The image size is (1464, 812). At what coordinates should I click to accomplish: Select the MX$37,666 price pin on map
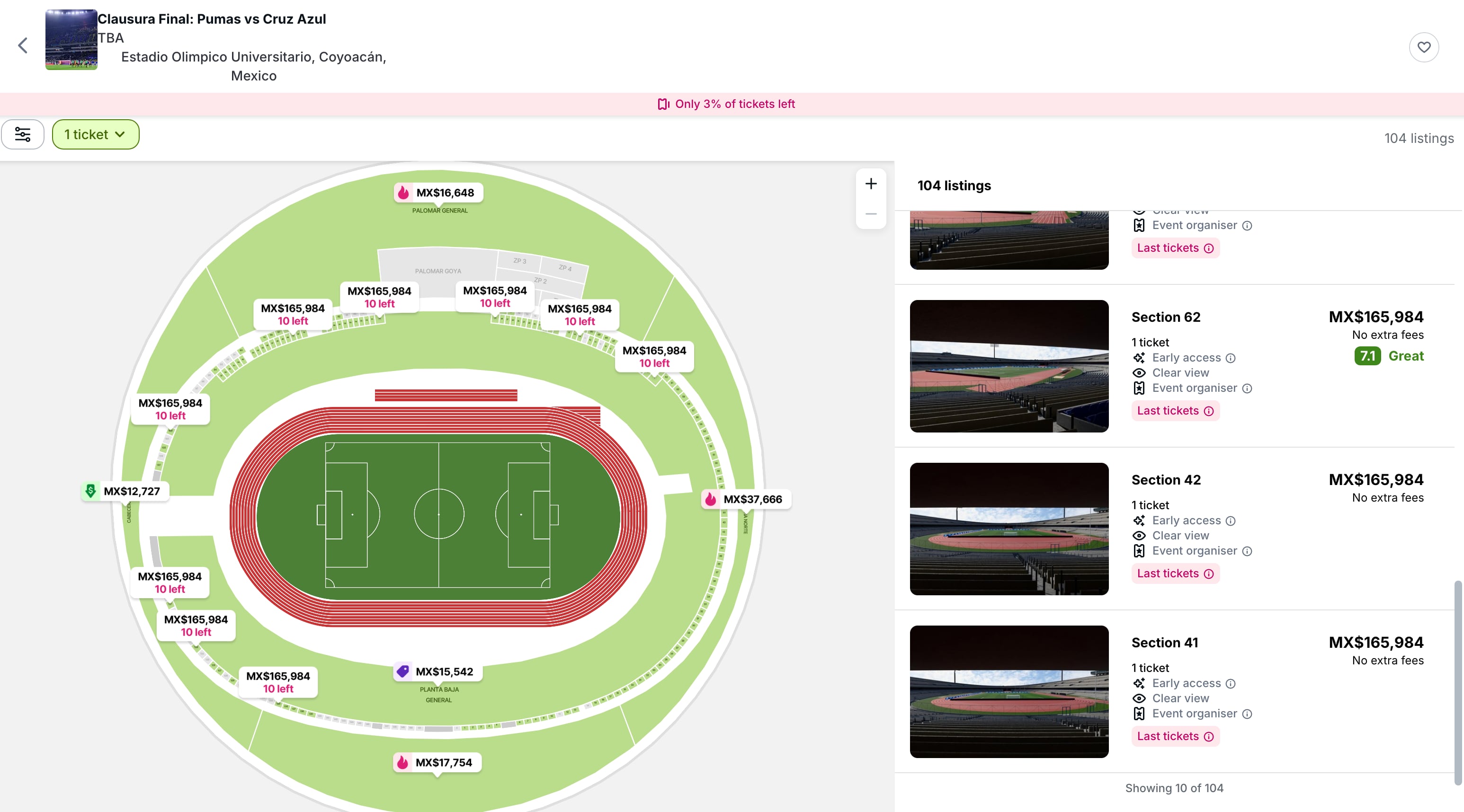(x=746, y=500)
